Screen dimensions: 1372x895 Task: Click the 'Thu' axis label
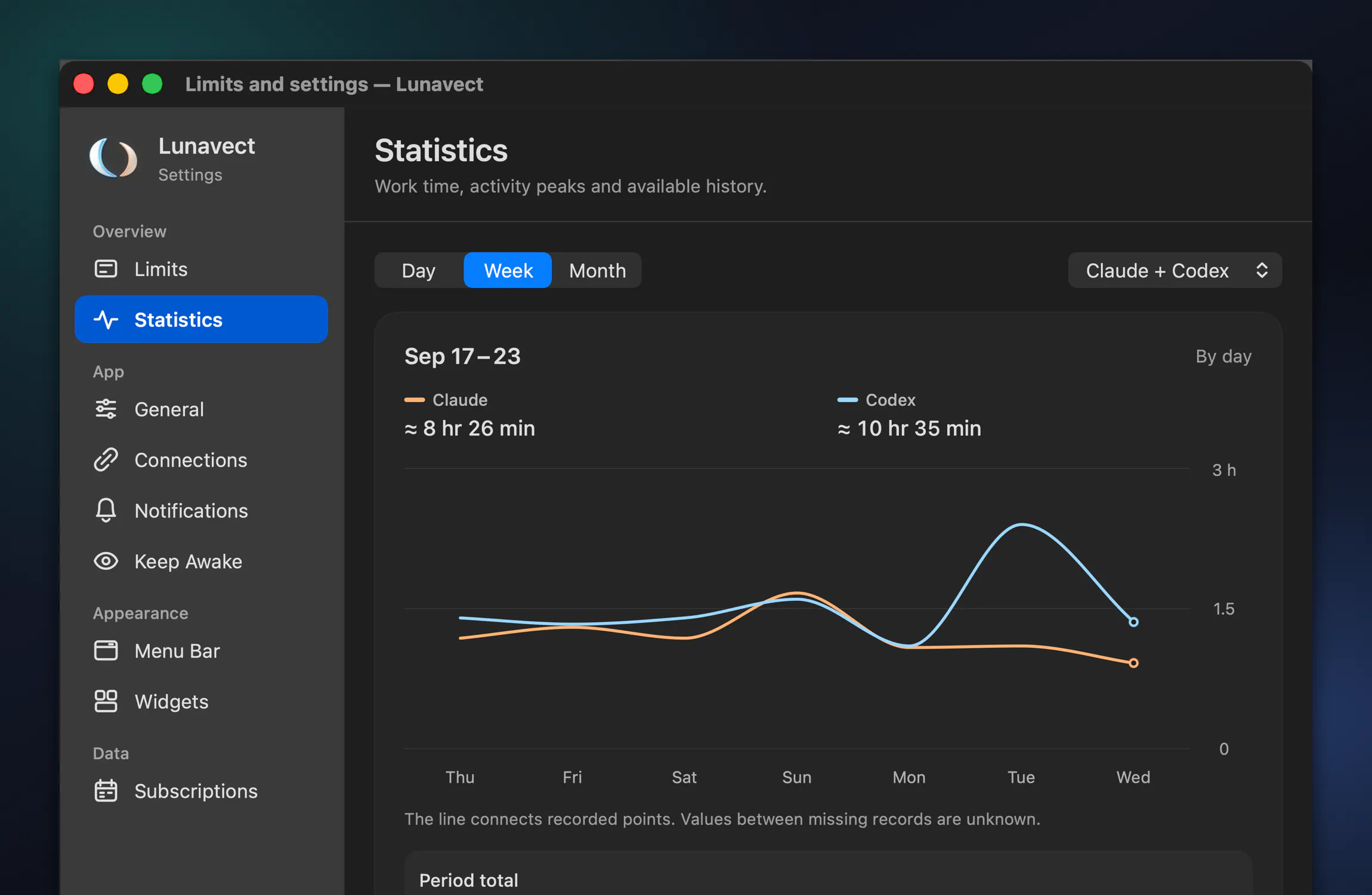click(x=460, y=777)
